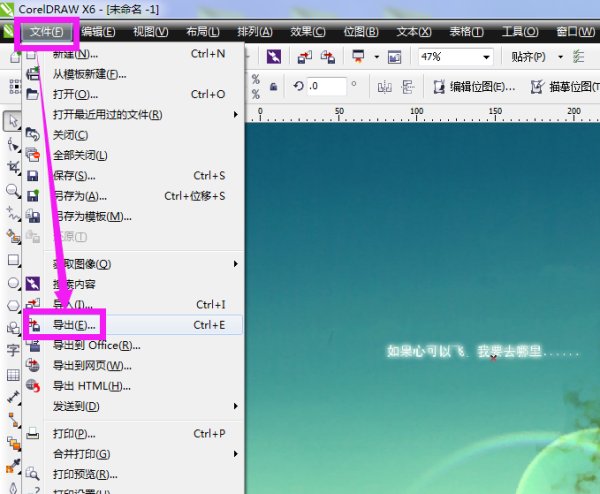Click the mirror horizontally icon
The height and width of the screenshot is (494, 600).
point(385,87)
